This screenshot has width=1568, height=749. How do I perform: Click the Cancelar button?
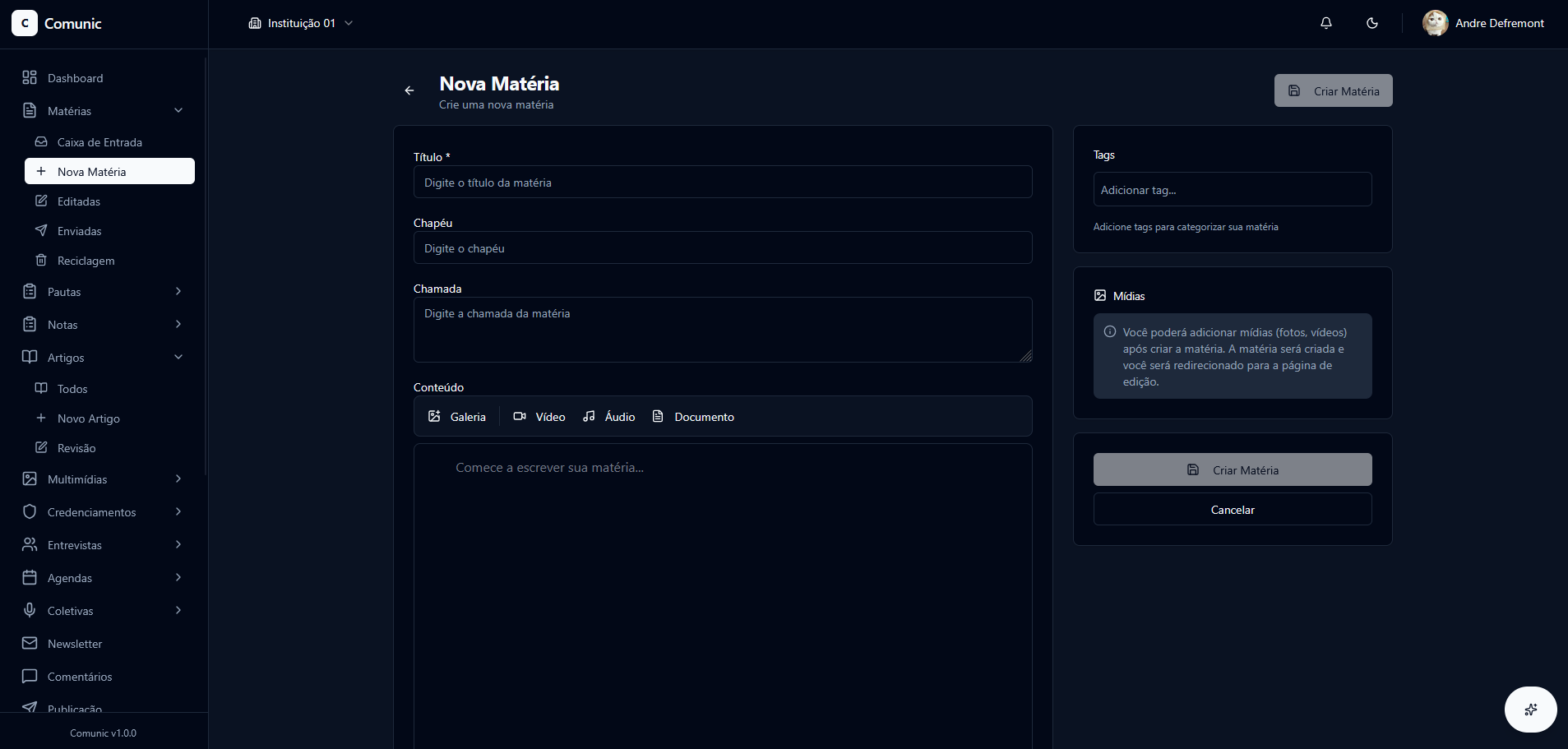click(1232, 510)
